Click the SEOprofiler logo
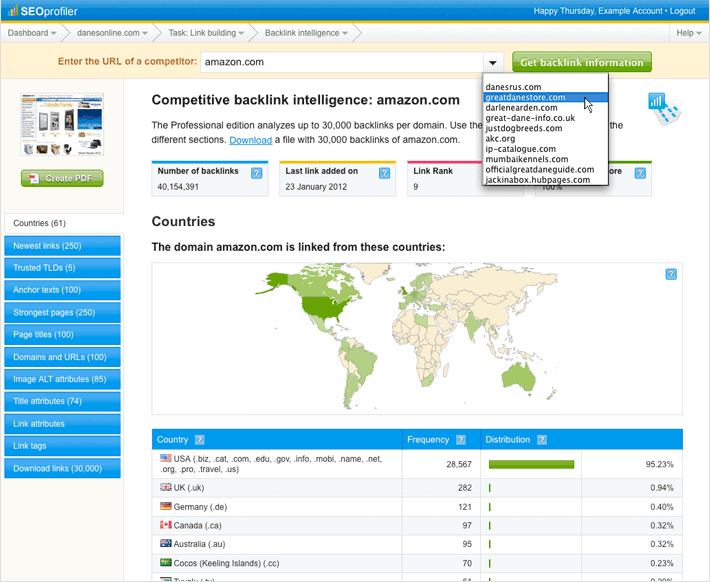This screenshot has width=710, height=582. pyautogui.click(x=43, y=11)
